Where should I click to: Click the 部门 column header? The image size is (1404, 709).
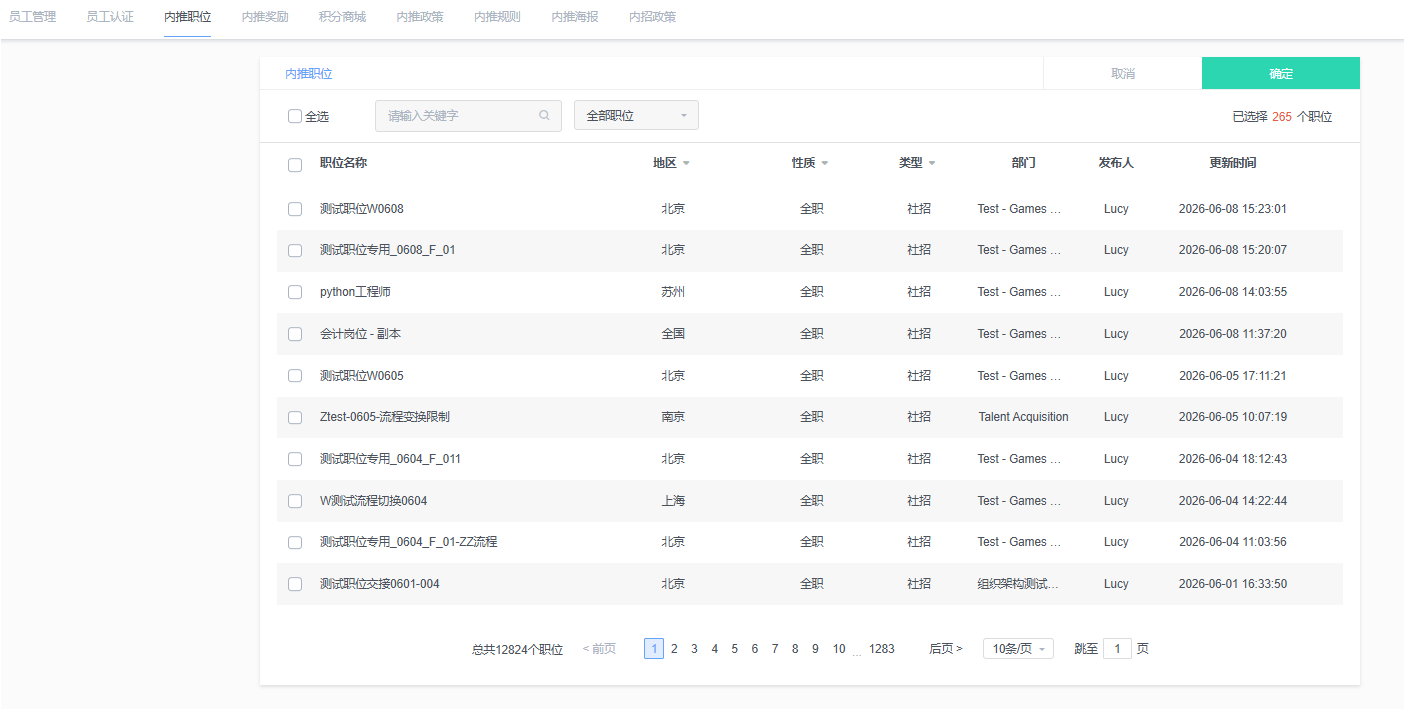pyautogui.click(x=1023, y=163)
